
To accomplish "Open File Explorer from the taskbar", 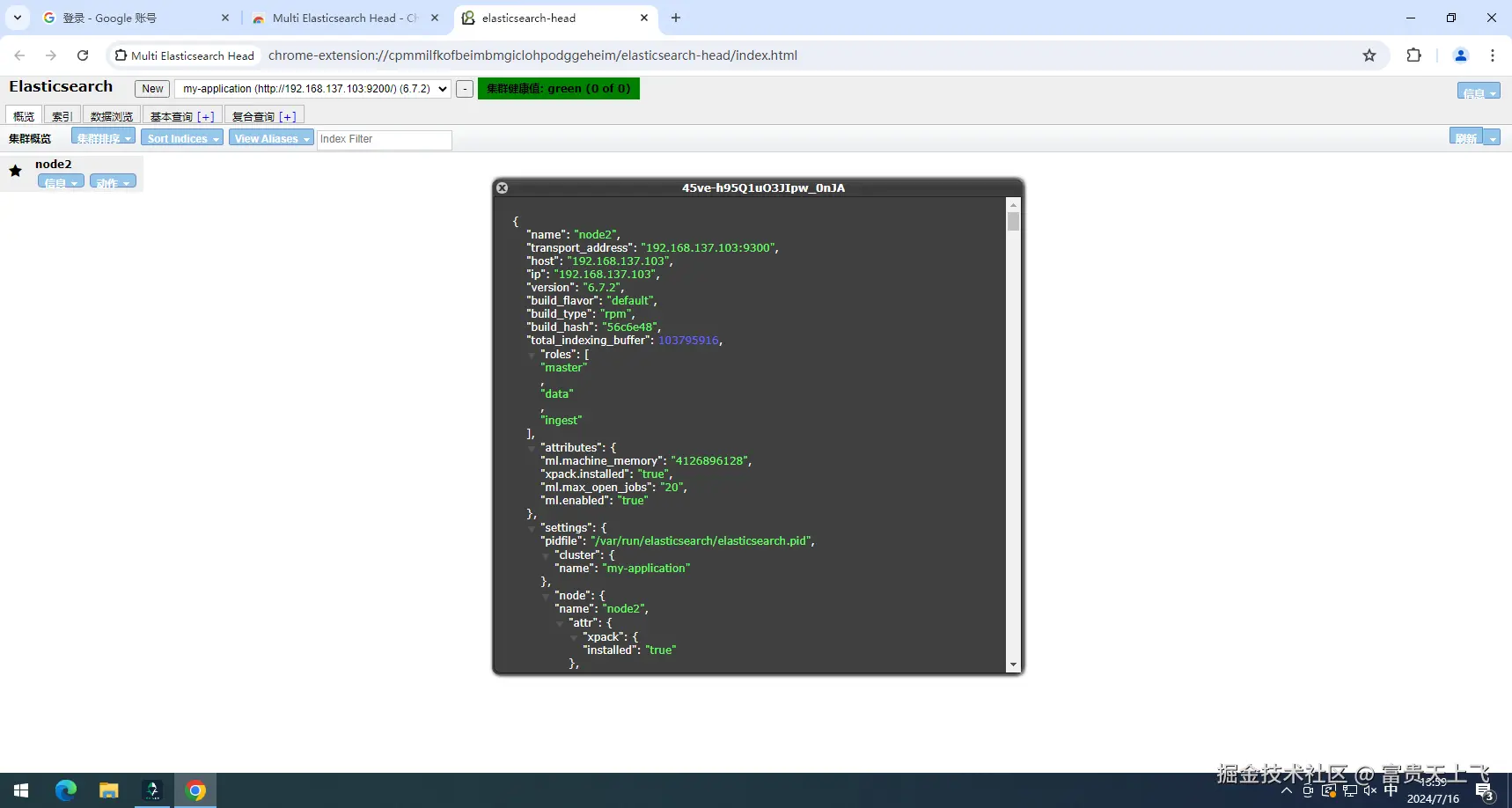I will tap(109, 790).
